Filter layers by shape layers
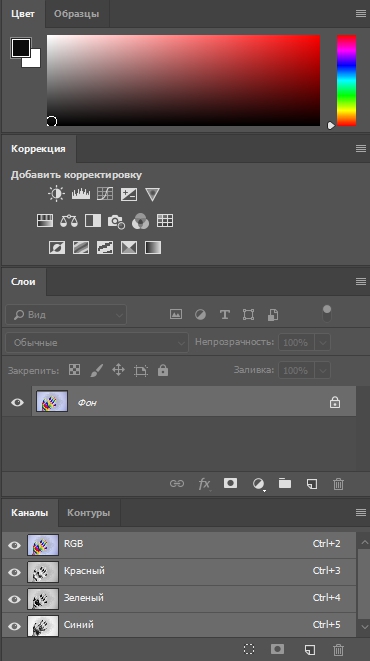 click(x=249, y=314)
